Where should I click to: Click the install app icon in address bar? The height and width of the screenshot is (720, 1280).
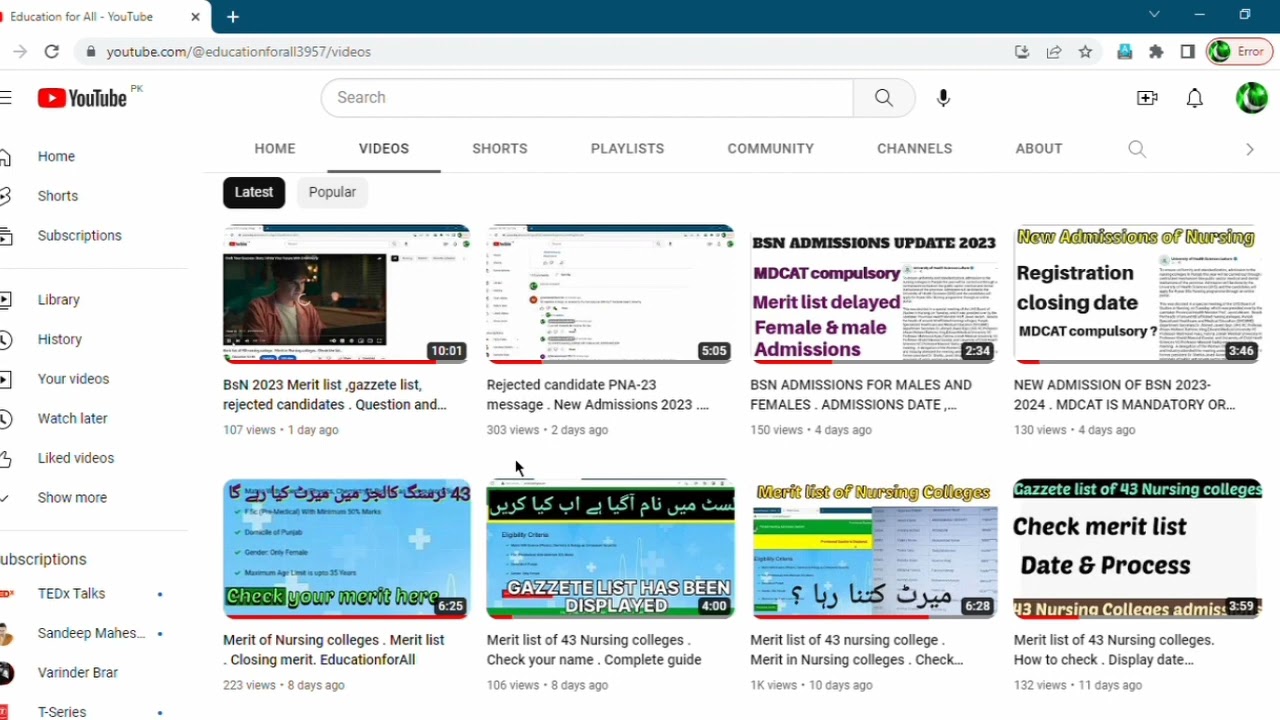tap(1022, 52)
